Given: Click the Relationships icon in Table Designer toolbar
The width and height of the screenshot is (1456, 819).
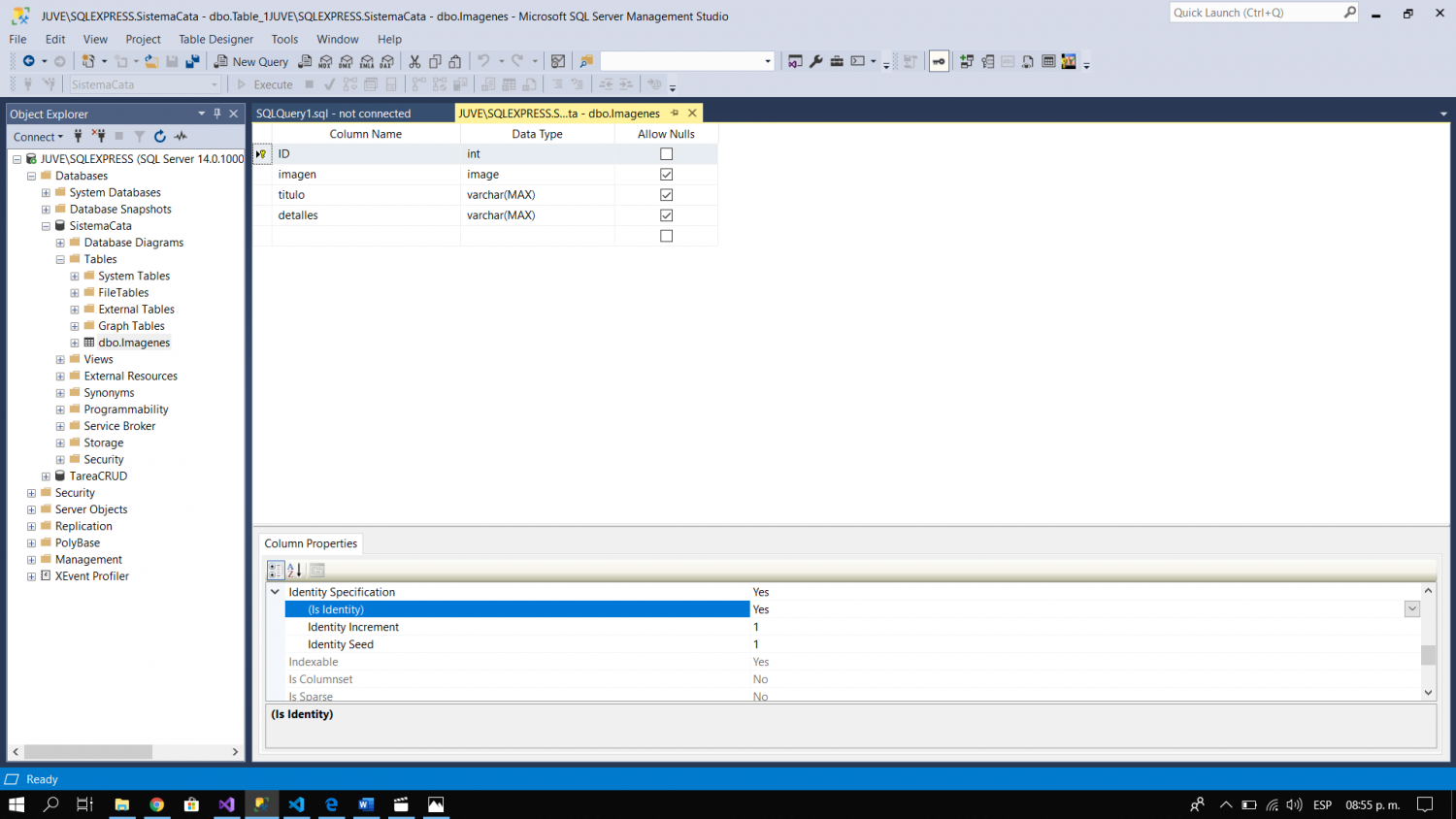Looking at the screenshot, I should (967, 61).
